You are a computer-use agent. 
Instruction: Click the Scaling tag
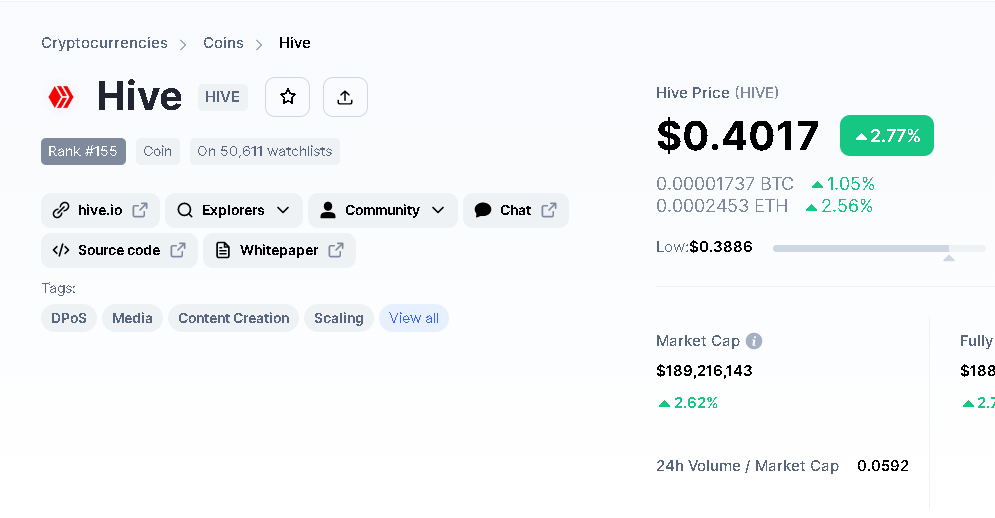click(339, 318)
